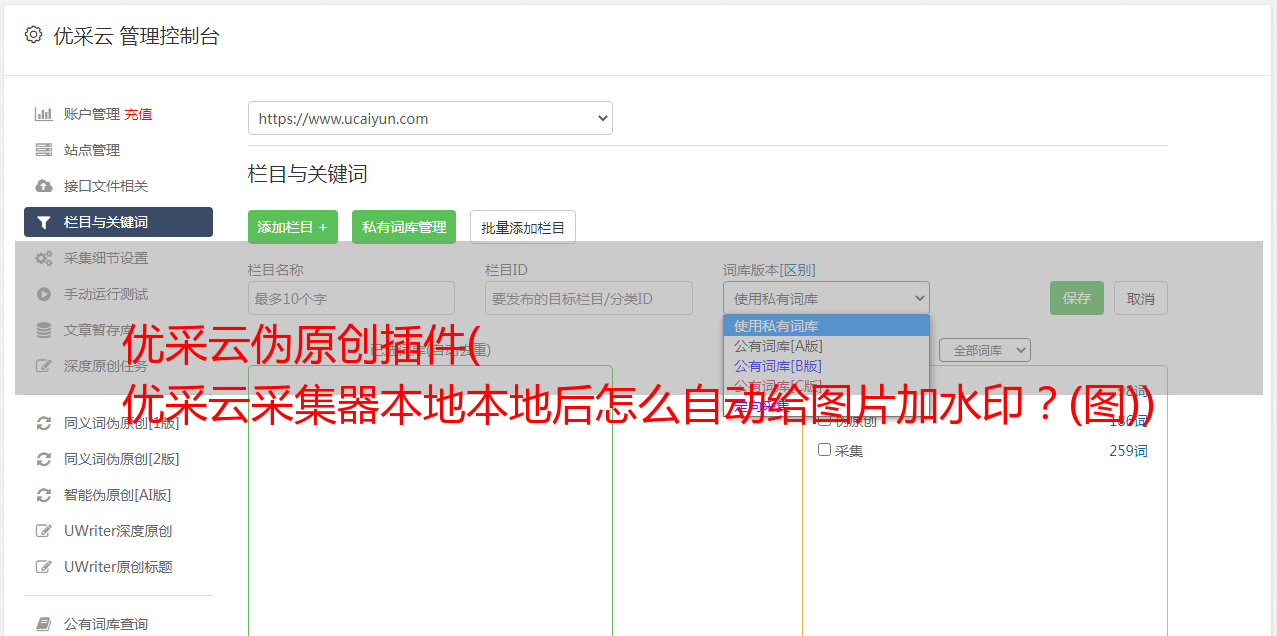
Task: Choose 公有词库[B版] in the open list
Action: tap(826, 365)
